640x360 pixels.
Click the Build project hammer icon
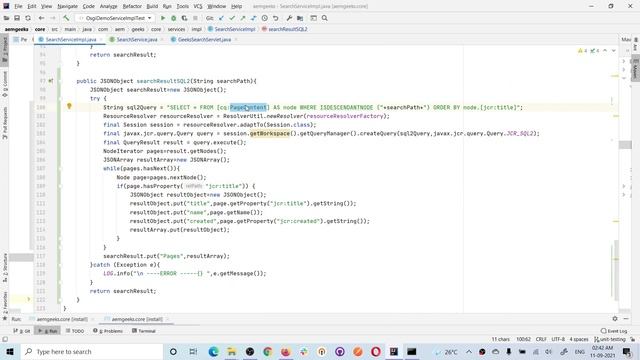[x=66, y=18]
